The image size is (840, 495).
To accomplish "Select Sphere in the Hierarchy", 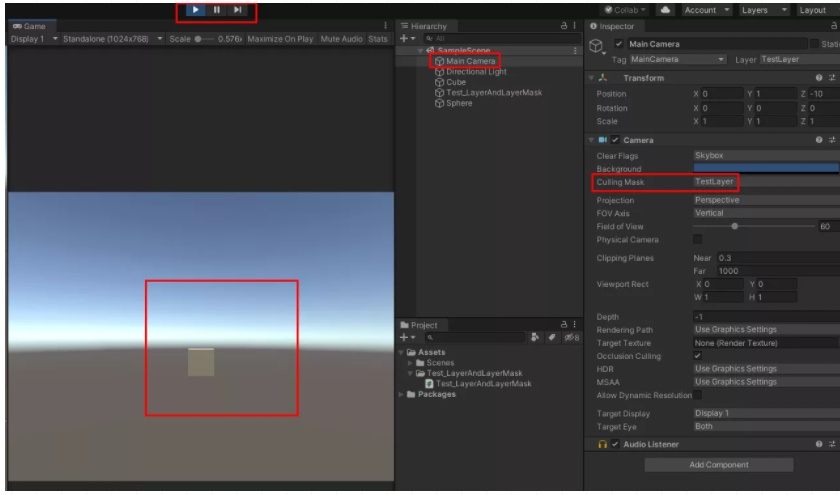I will tap(453, 103).
